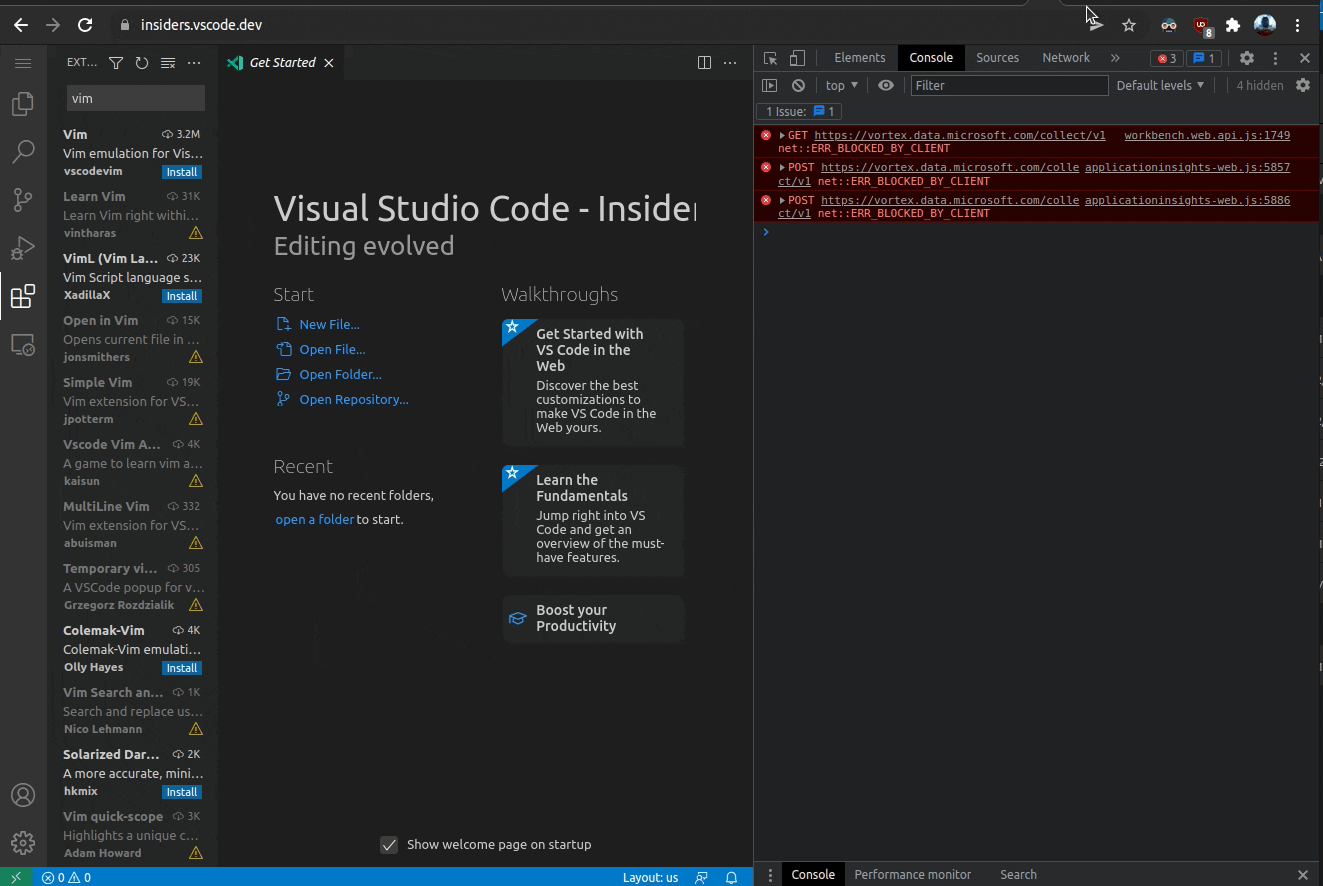Open the VS Code hamburger menu

[x=23, y=63]
